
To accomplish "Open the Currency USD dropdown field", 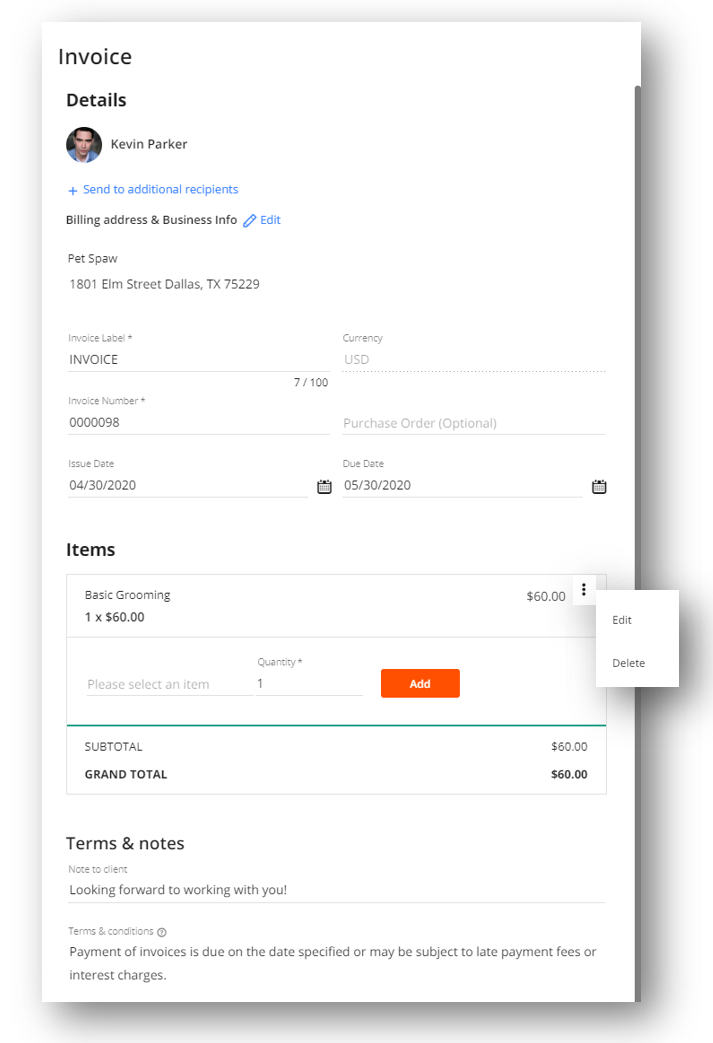I will click(x=473, y=359).
